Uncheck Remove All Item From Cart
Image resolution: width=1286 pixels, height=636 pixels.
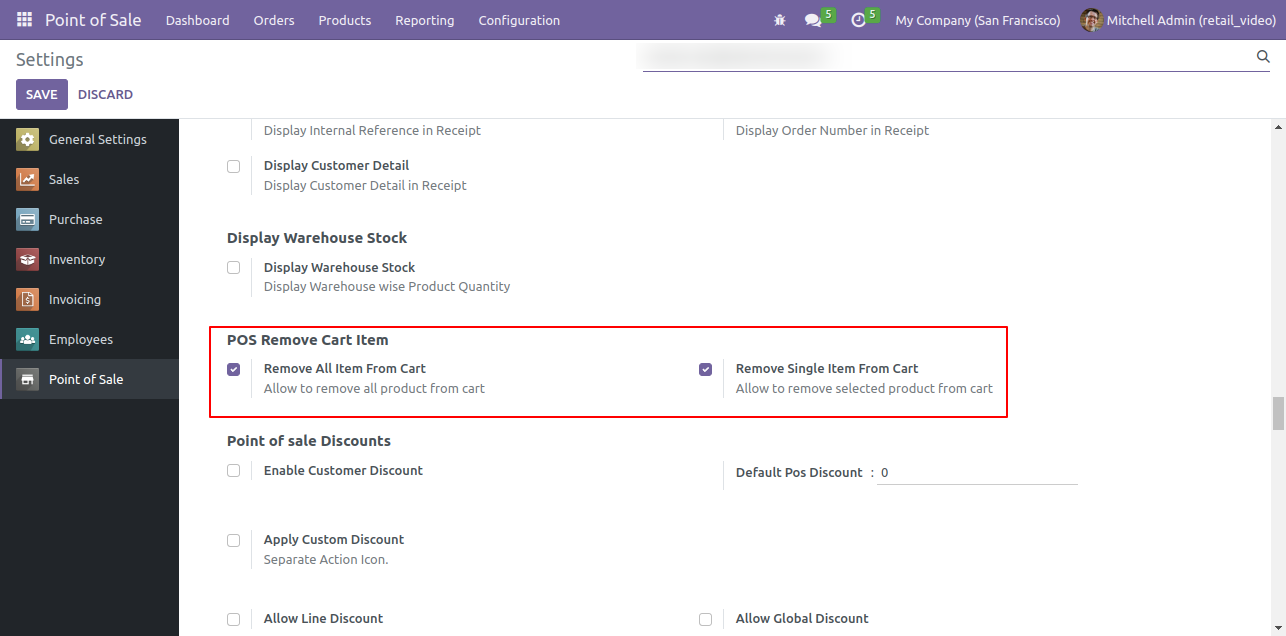(x=234, y=369)
